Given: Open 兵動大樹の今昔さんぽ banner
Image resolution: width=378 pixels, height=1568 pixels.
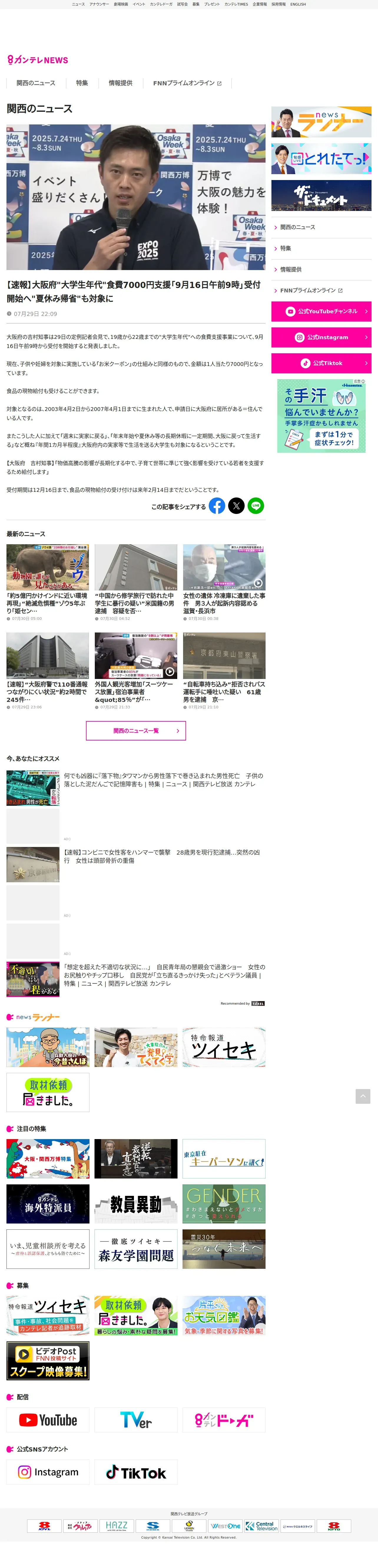Looking at the screenshot, I should click(47, 1047).
